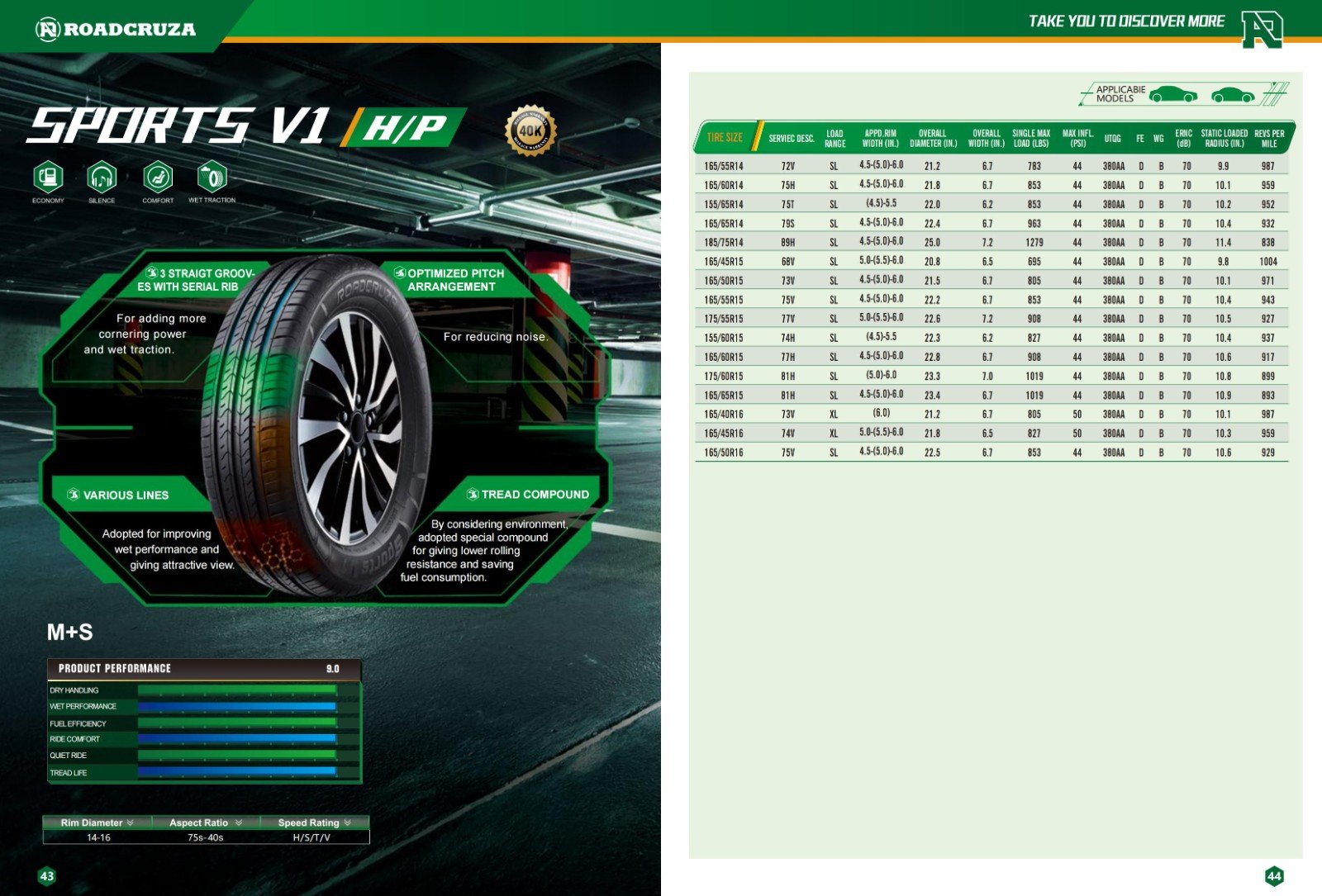This screenshot has height=896, width=1322.
Task: Open the Speed Rating dropdown arrow
Action: 348,823
